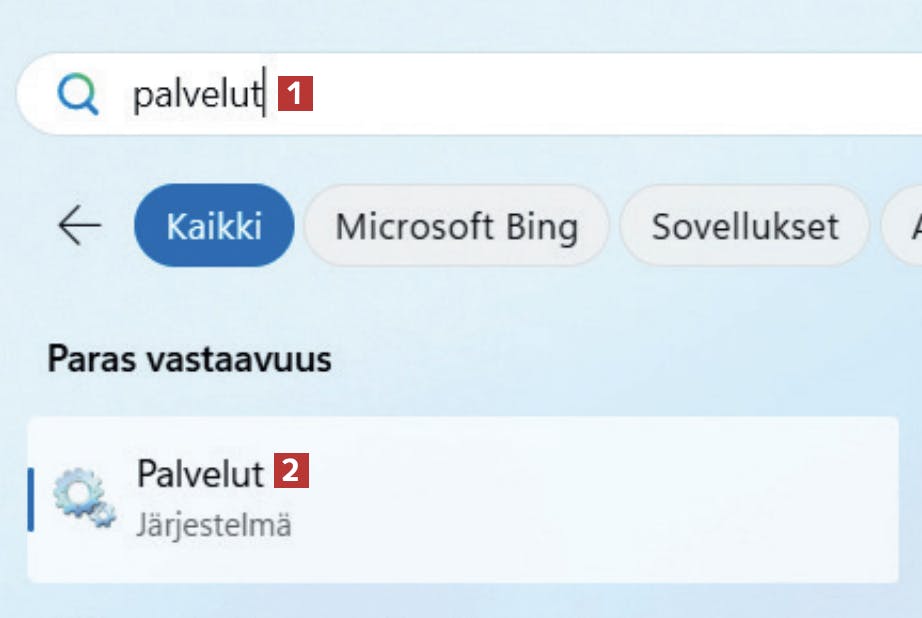Click the red number 2 marker

click(291, 471)
